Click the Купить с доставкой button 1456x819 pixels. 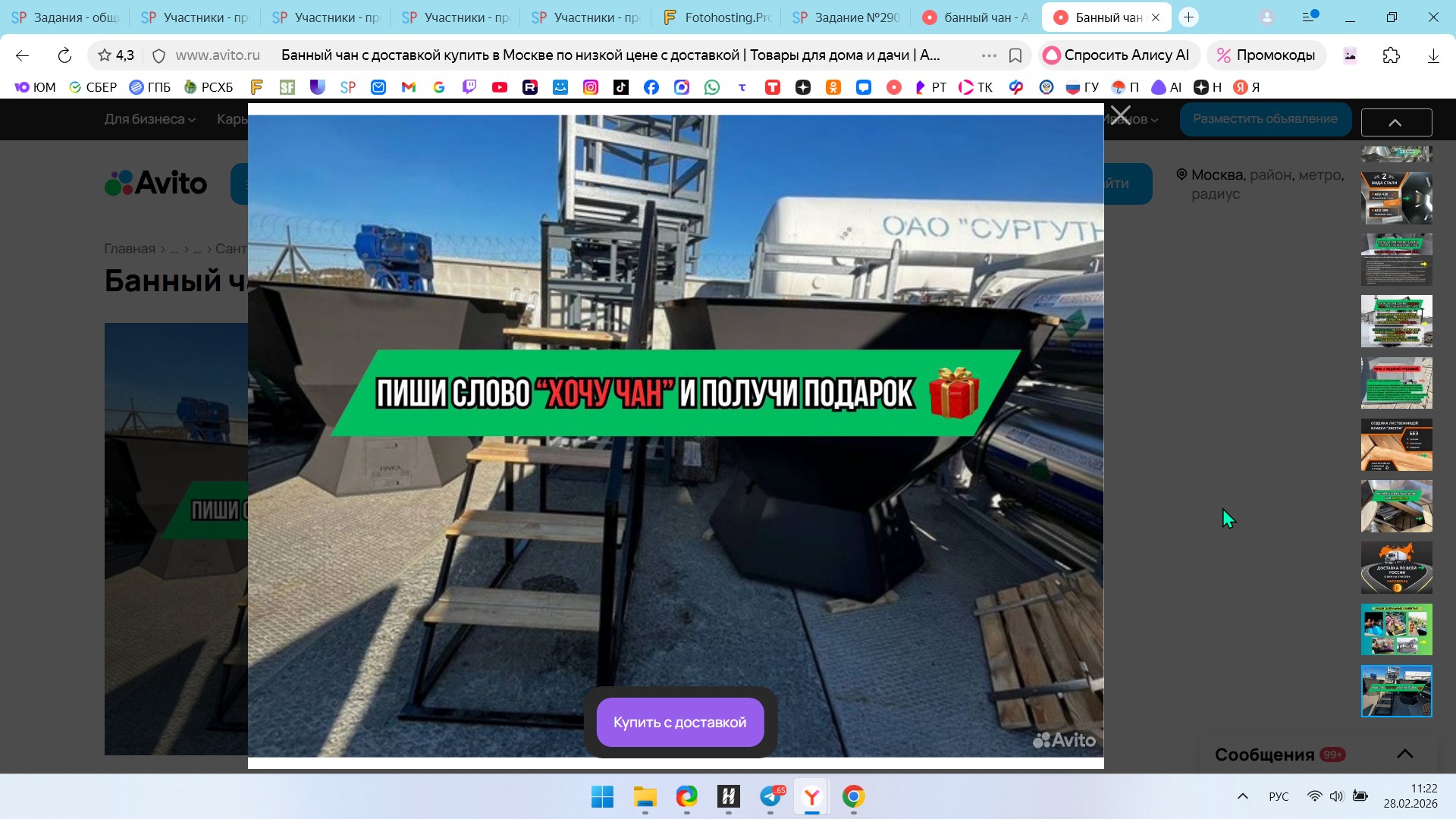[x=679, y=722]
